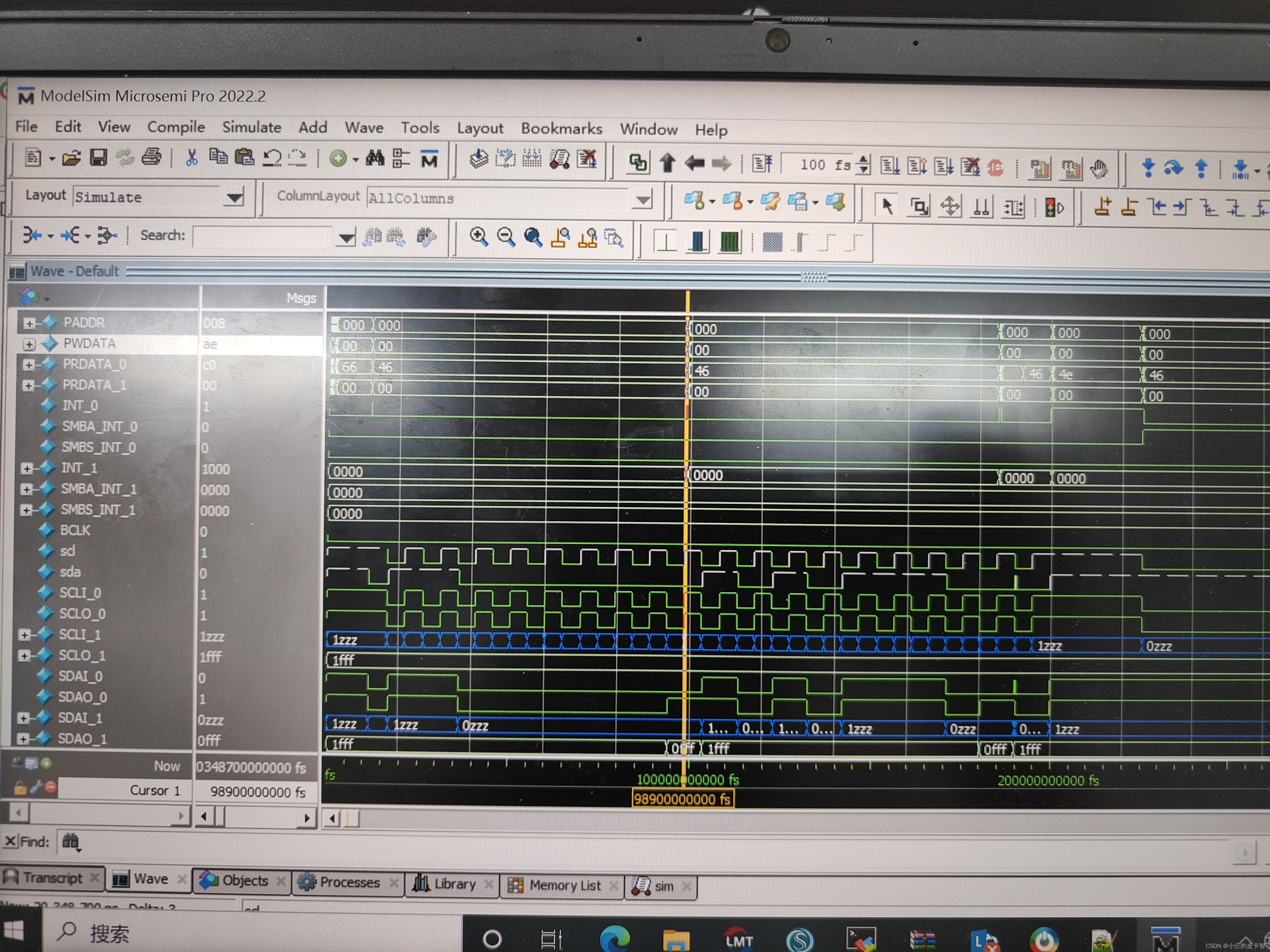
Task: Click the Undo arrow icon
Action: click(x=272, y=157)
